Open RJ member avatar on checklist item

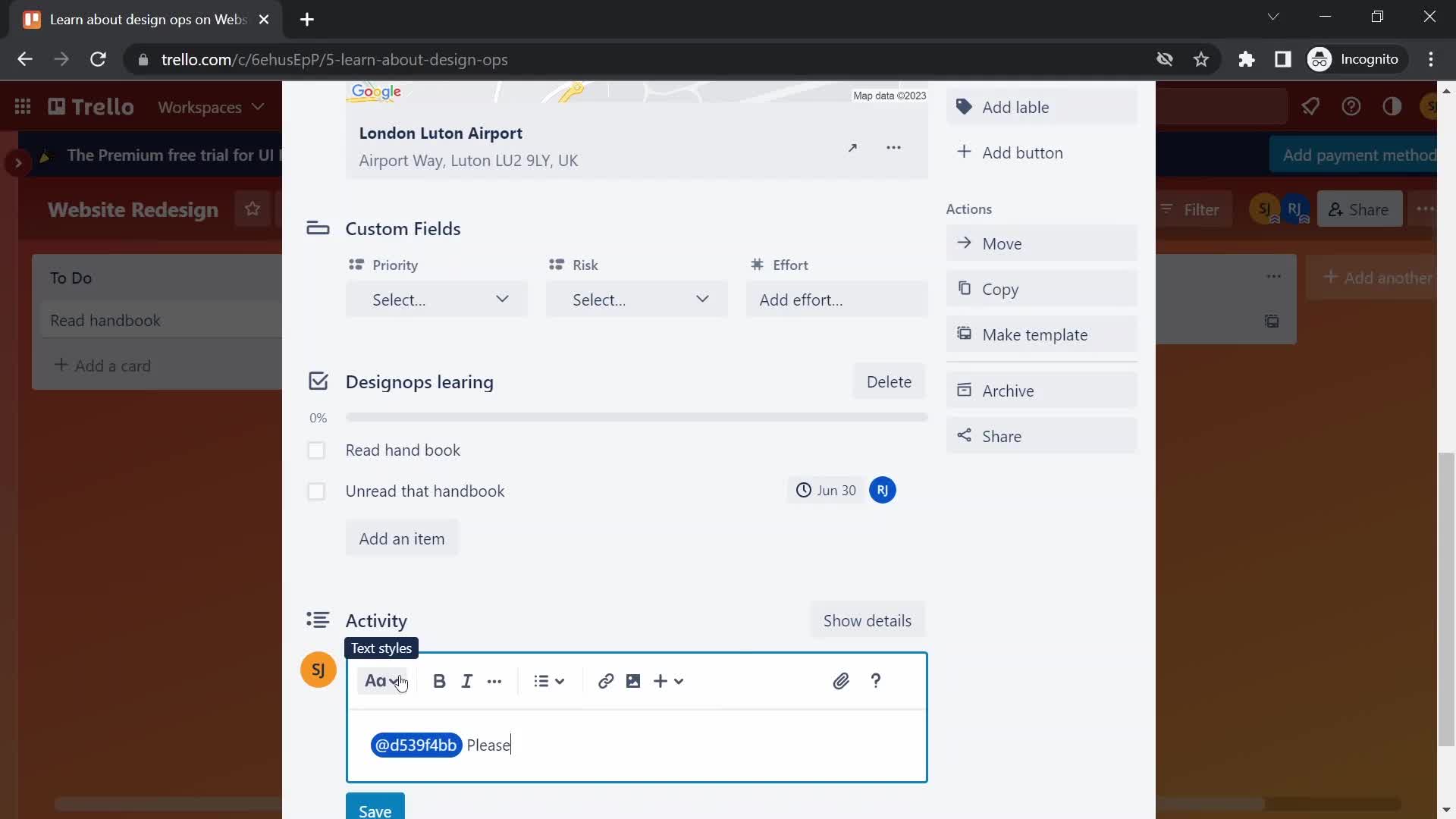tap(883, 491)
